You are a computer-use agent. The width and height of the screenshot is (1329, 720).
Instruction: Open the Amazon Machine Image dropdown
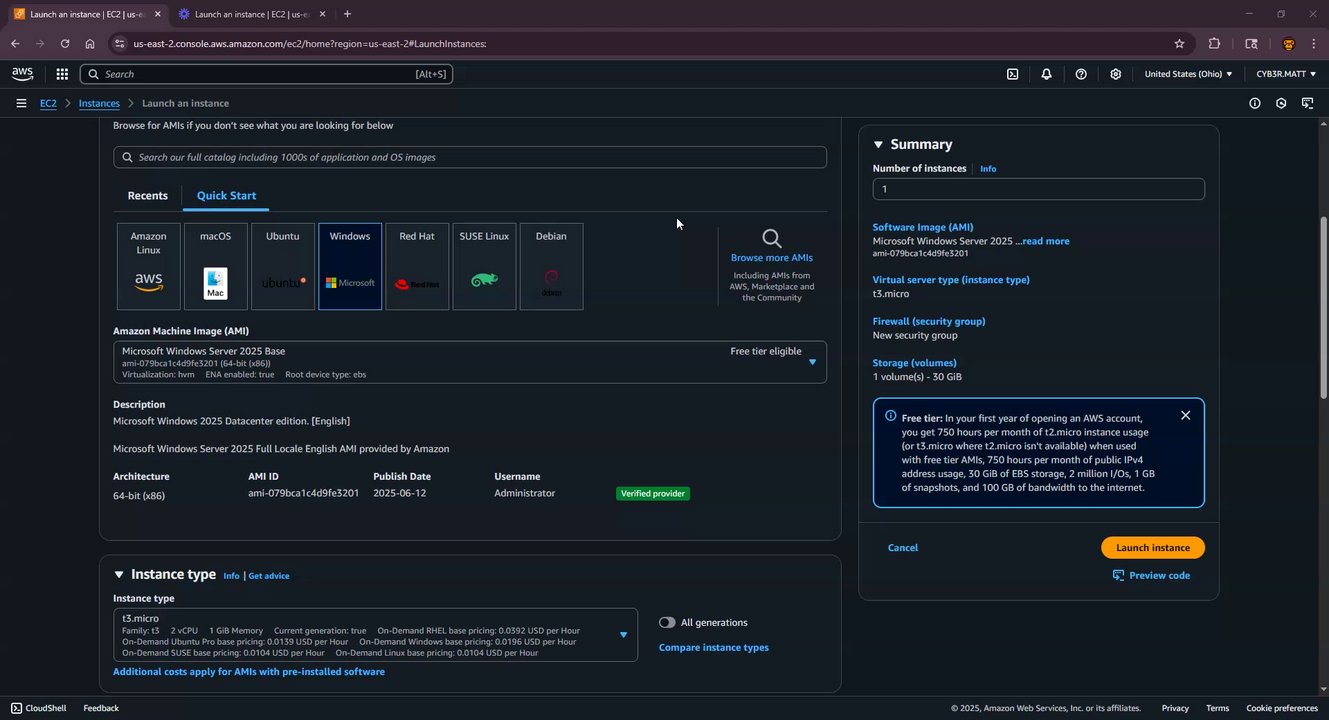pyautogui.click(x=470, y=362)
